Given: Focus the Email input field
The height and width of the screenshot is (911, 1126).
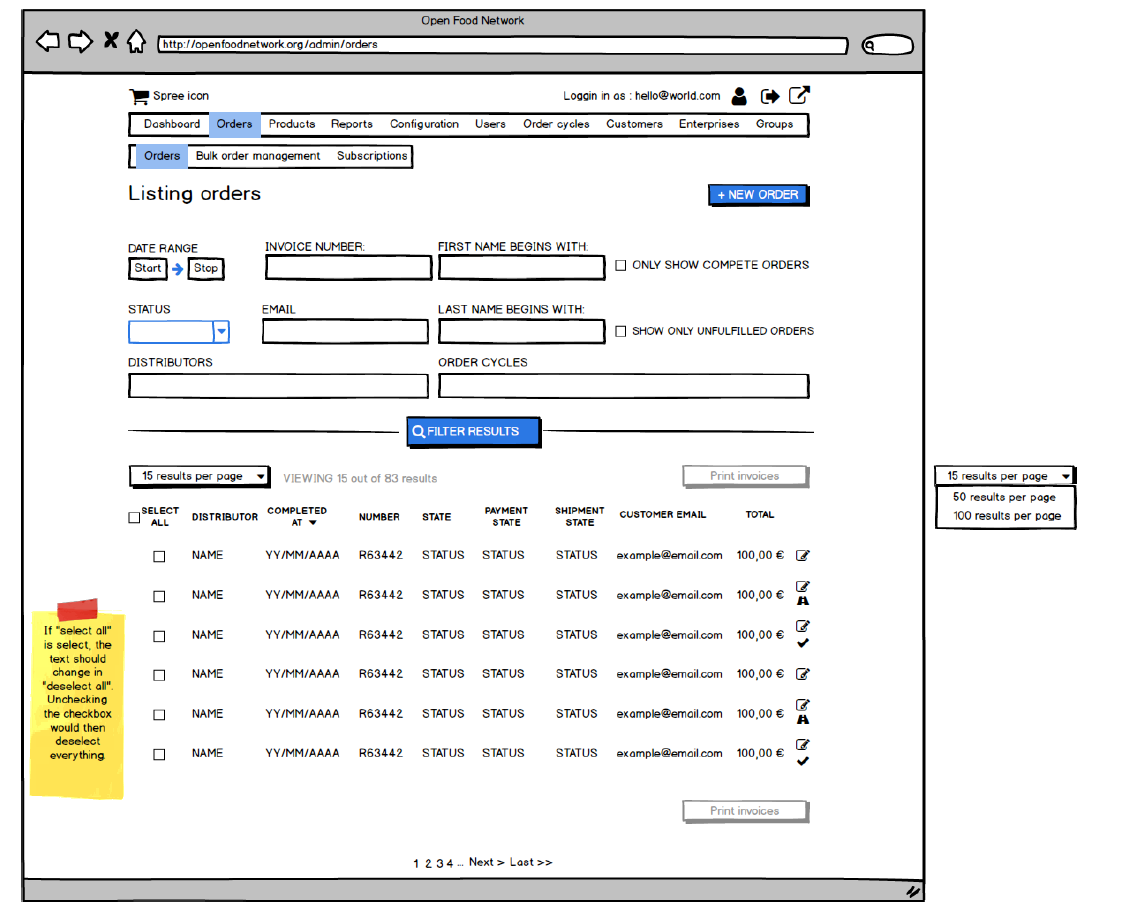Looking at the screenshot, I should point(345,332).
